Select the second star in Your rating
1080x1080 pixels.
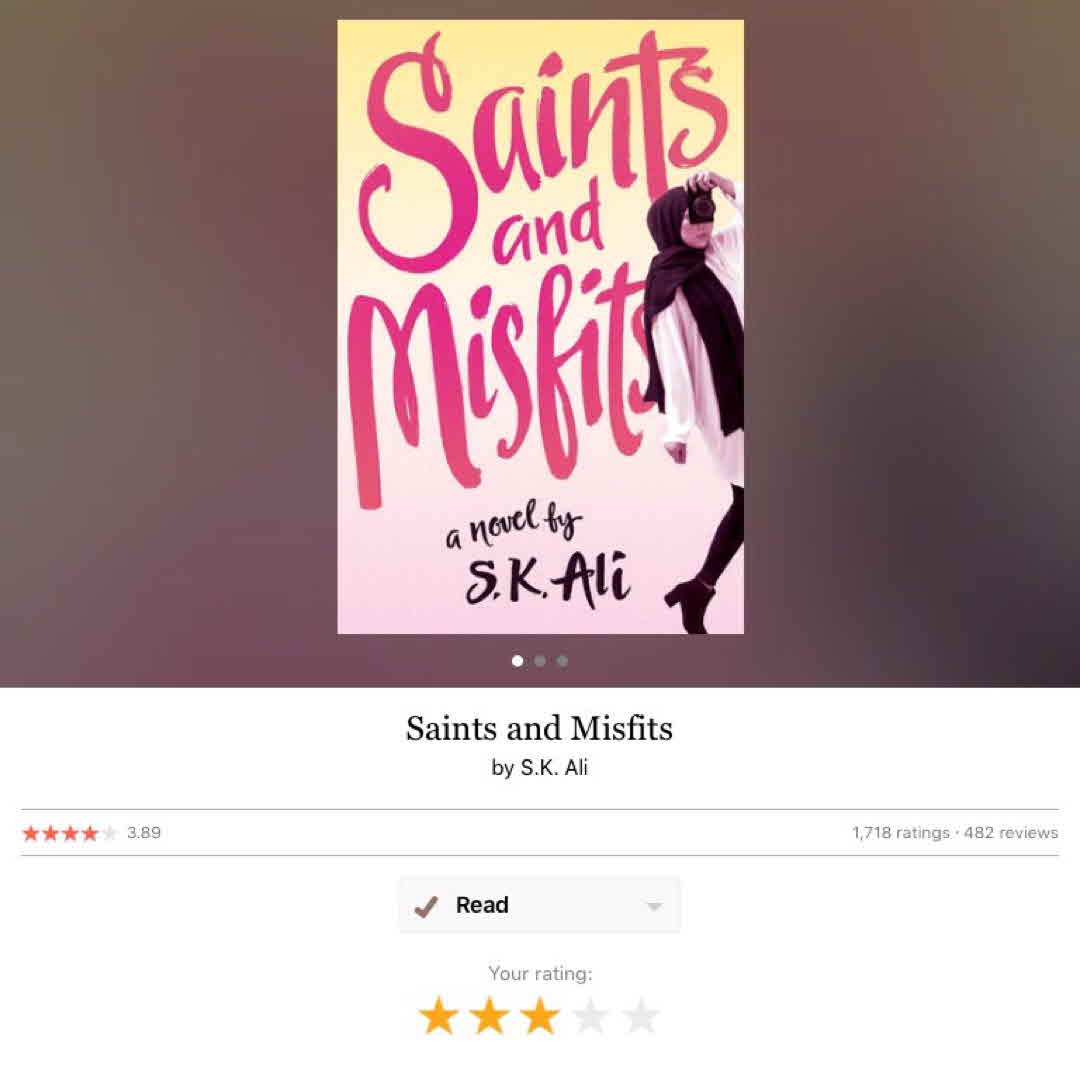(490, 1015)
